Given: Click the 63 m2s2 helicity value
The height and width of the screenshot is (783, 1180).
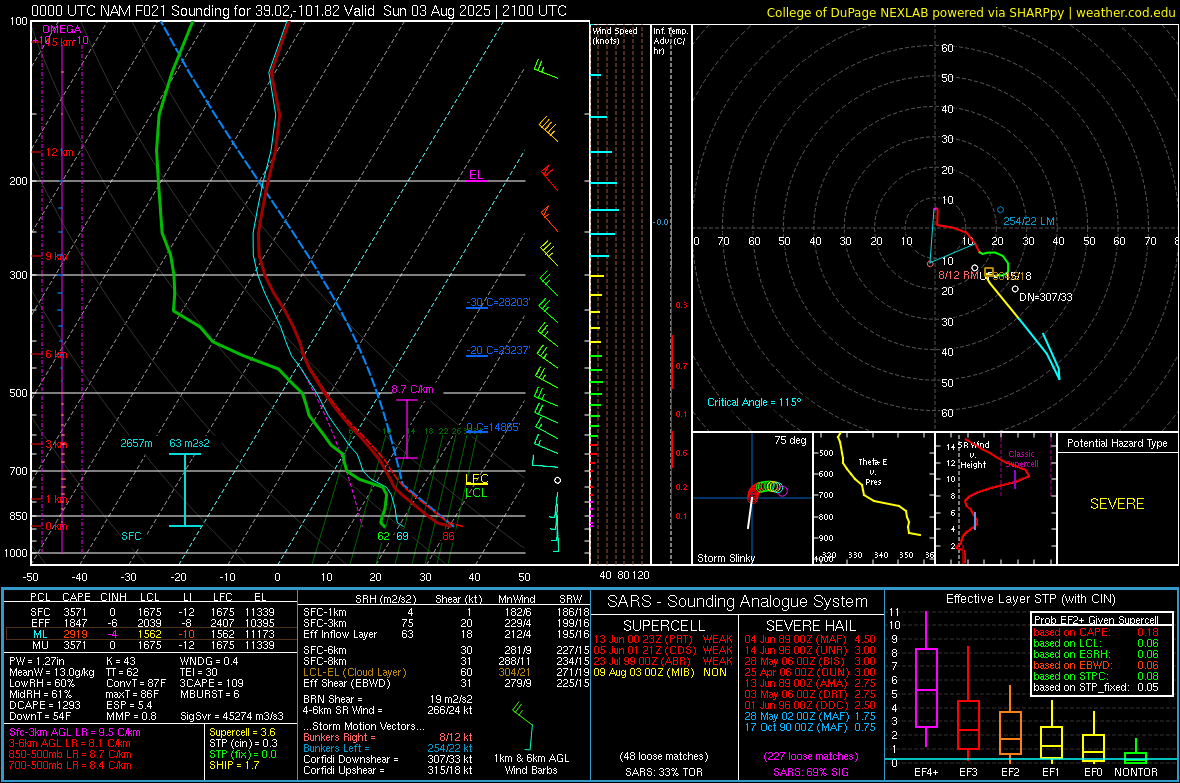Looking at the screenshot, I should [189, 443].
